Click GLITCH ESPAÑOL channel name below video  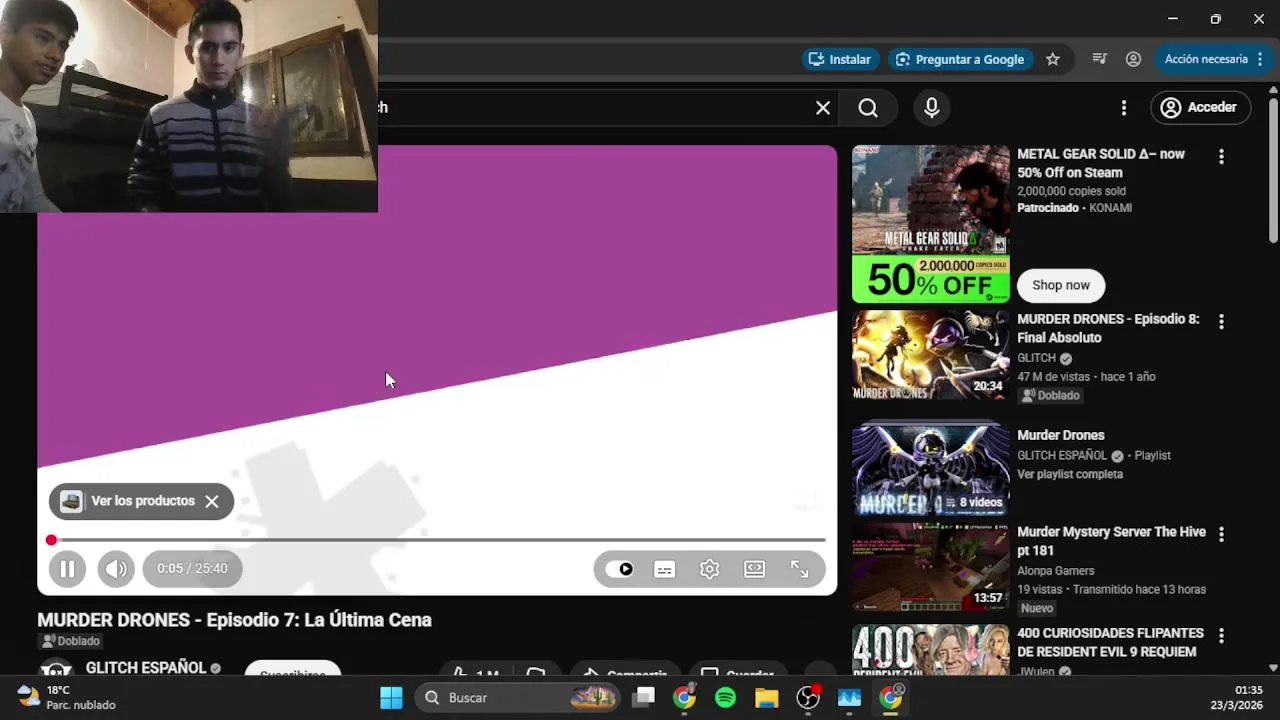(146, 668)
